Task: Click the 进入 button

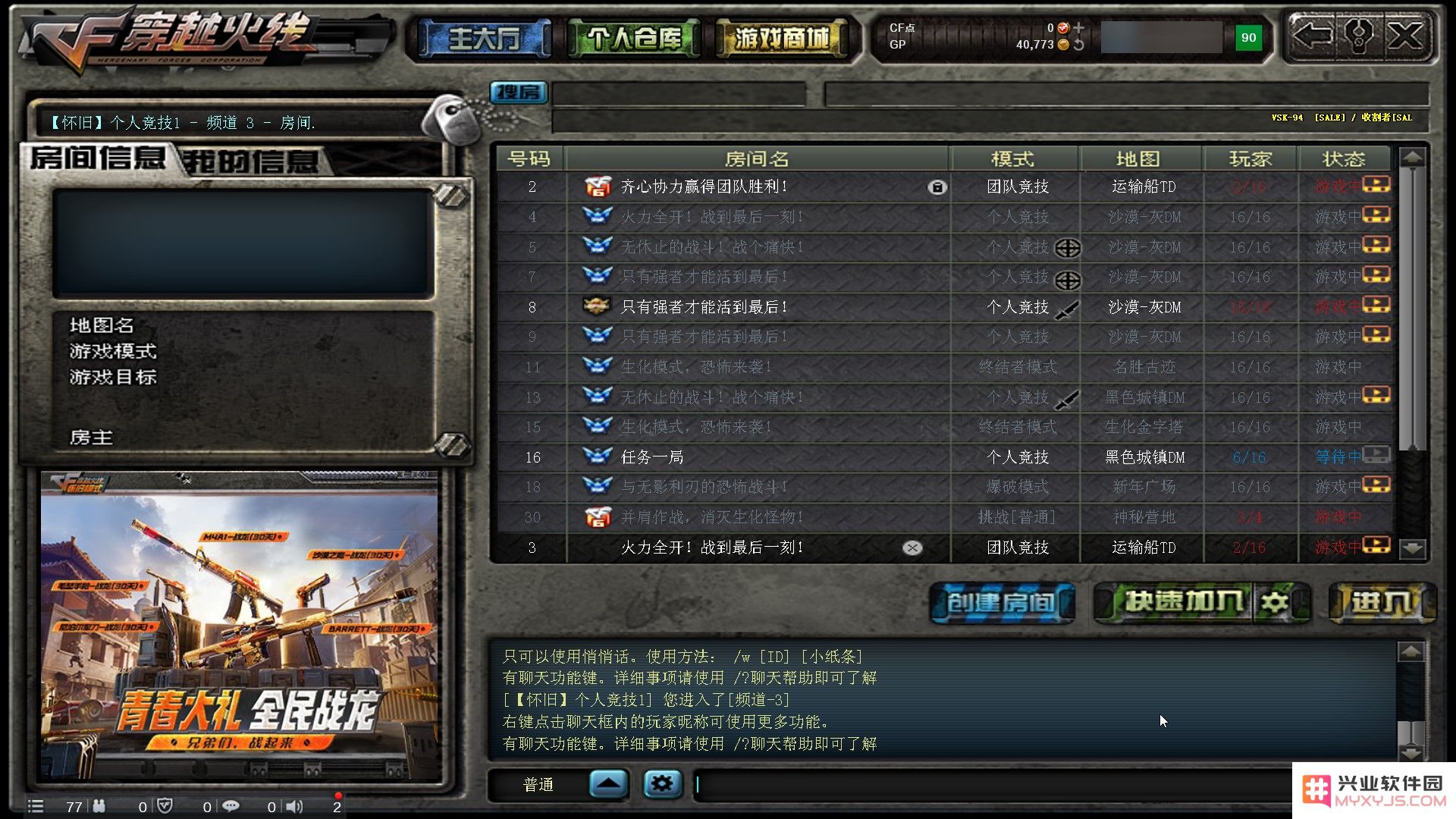Action: point(1382,602)
